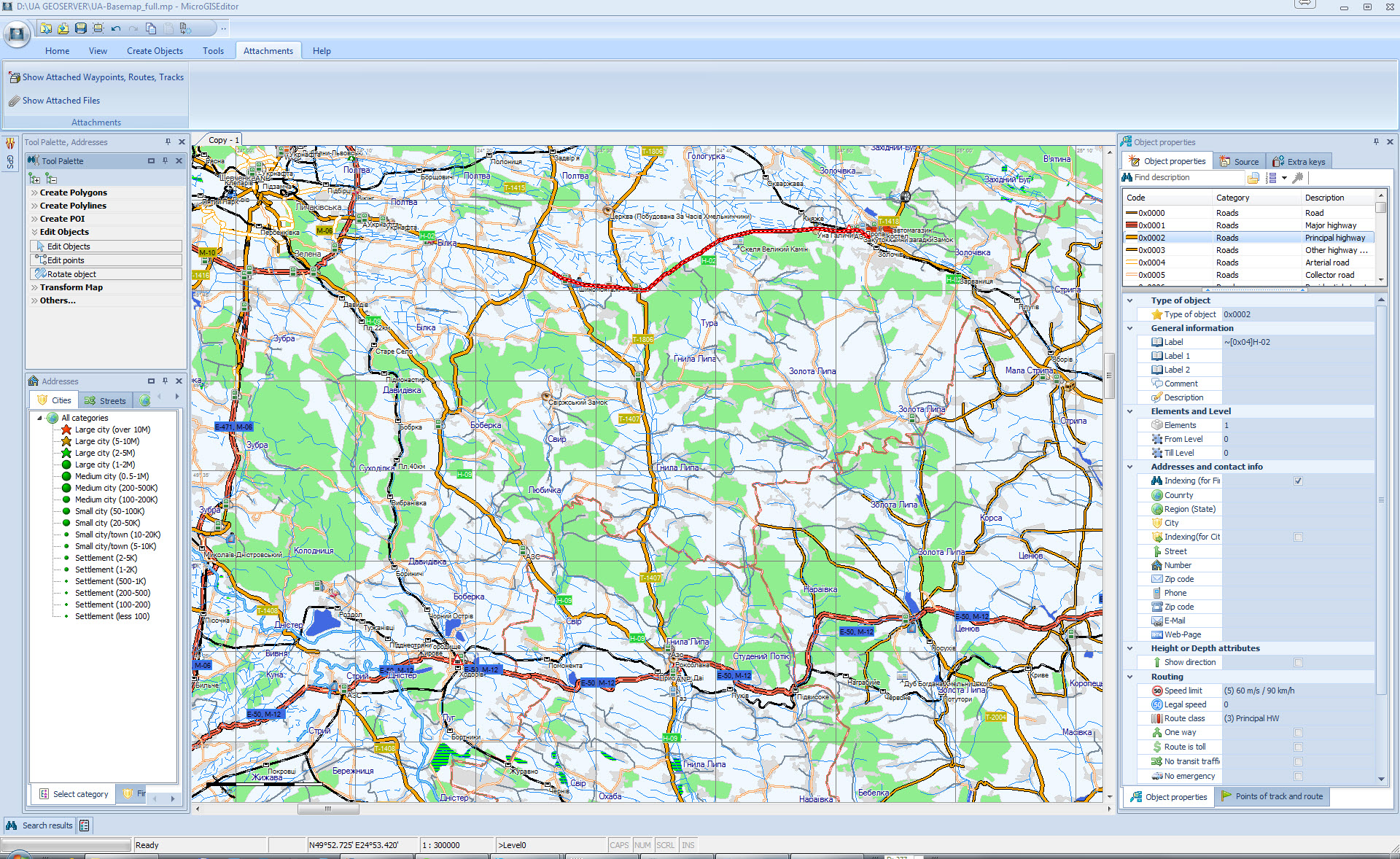Click the Save icon in quick access toolbar
The width and height of the screenshot is (1400, 859).
tap(81, 28)
